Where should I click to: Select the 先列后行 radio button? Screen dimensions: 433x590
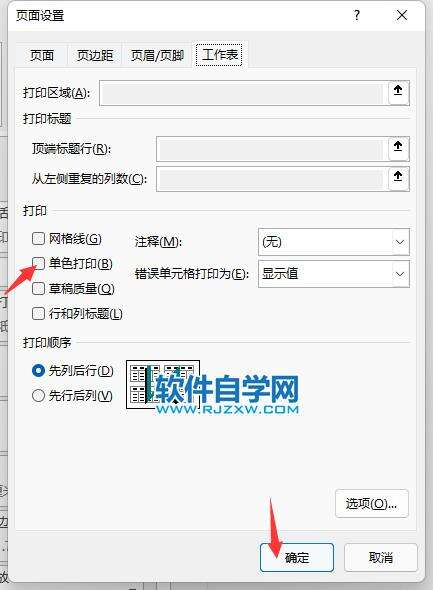[38, 371]
